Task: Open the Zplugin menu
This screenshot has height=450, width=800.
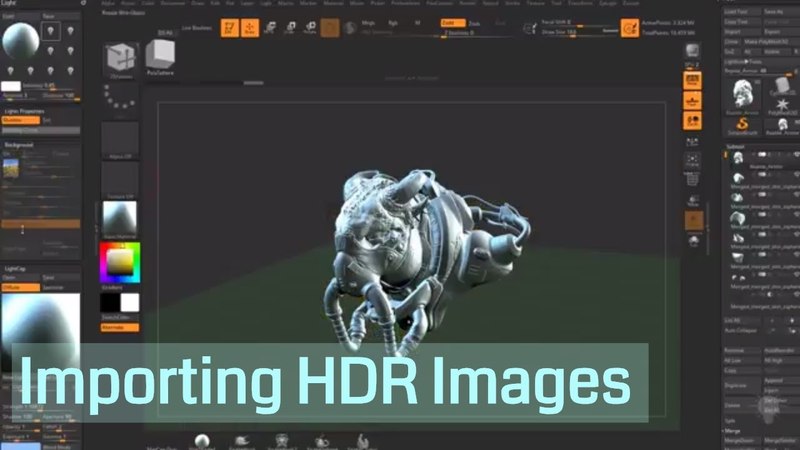Action: pyautogui.click(x=608, y=3)
